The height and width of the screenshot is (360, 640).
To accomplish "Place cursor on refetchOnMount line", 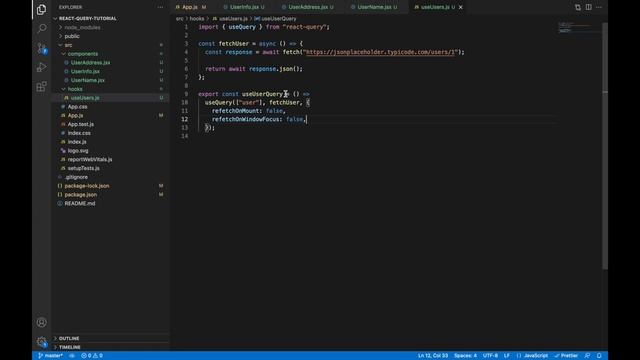I will (249, 111).
